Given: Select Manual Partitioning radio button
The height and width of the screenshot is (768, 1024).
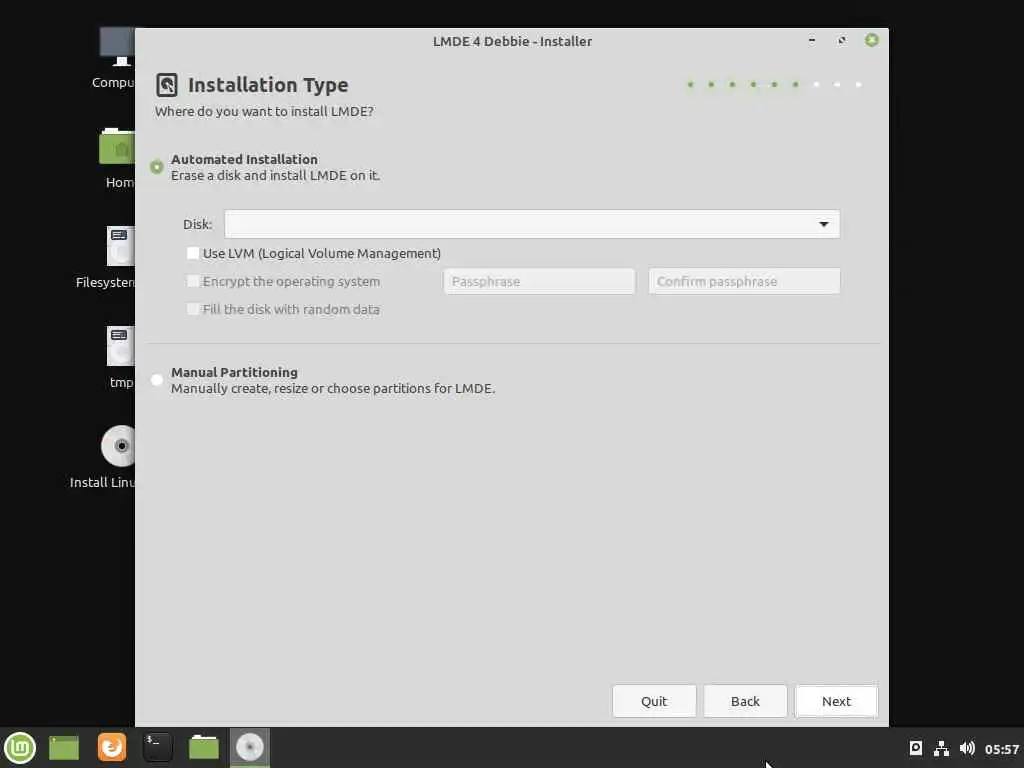Looking at the screenshot, I should click(157, 380).
